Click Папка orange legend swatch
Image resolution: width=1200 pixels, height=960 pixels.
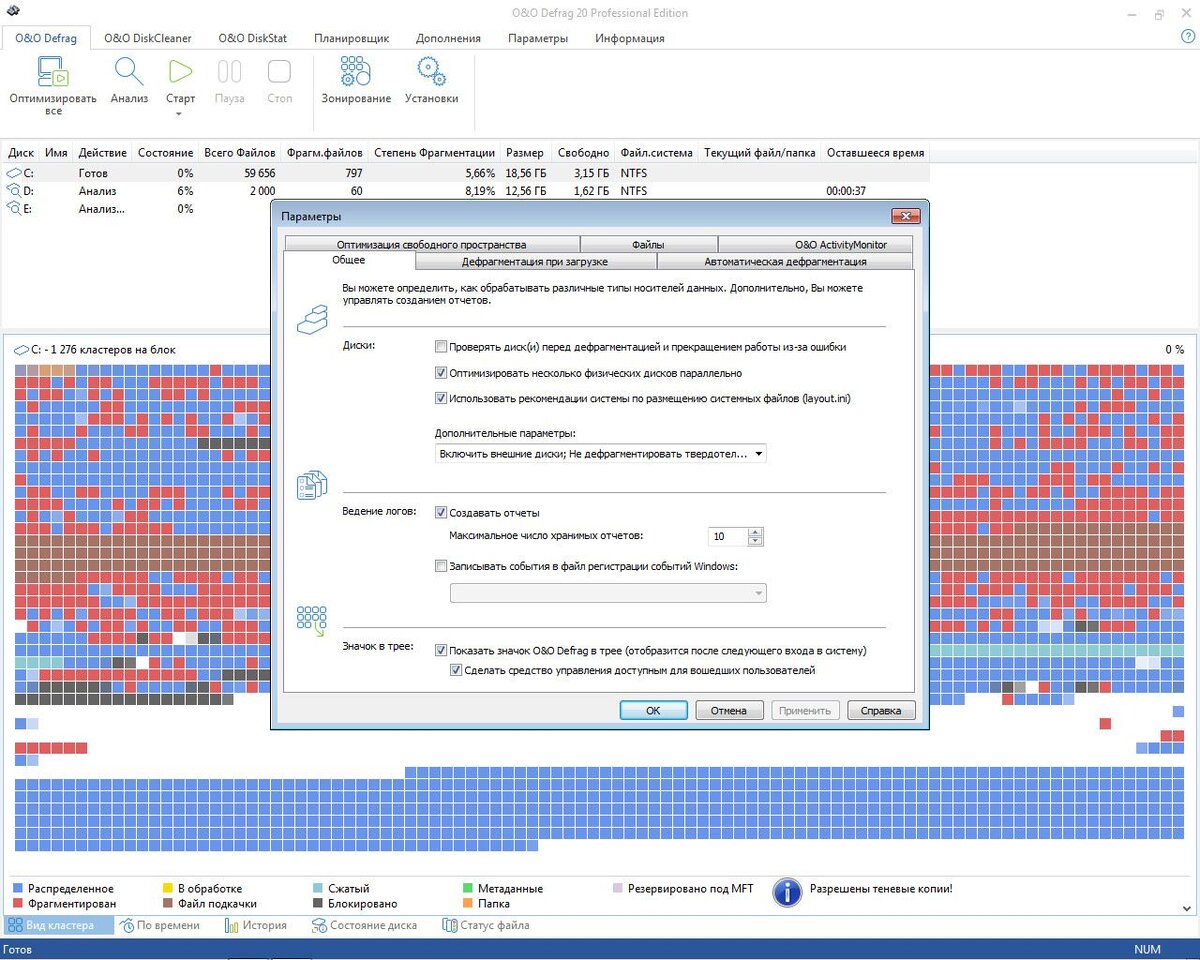pos(468,903)
